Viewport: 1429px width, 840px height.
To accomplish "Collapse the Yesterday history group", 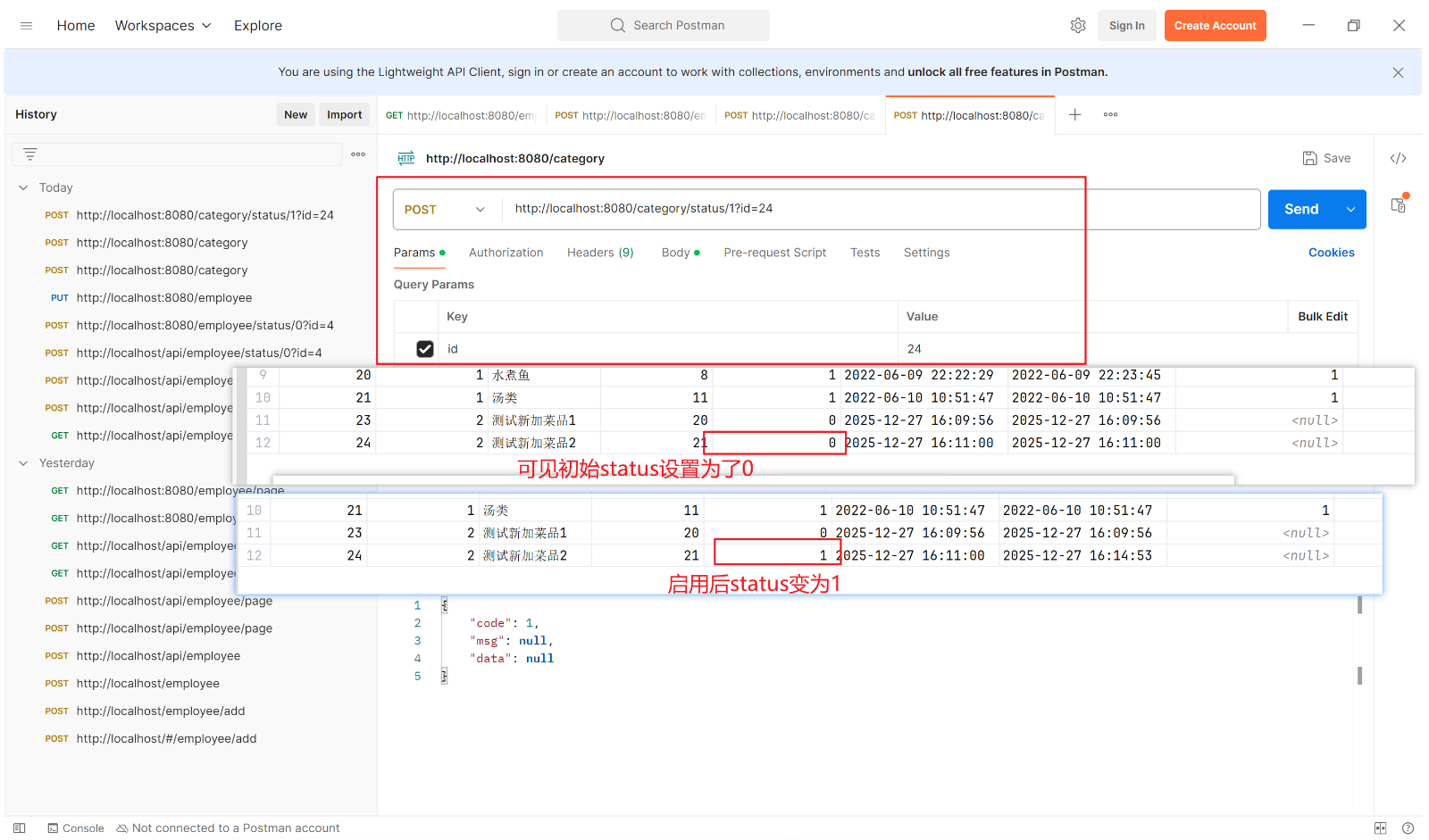I will 23,463.
